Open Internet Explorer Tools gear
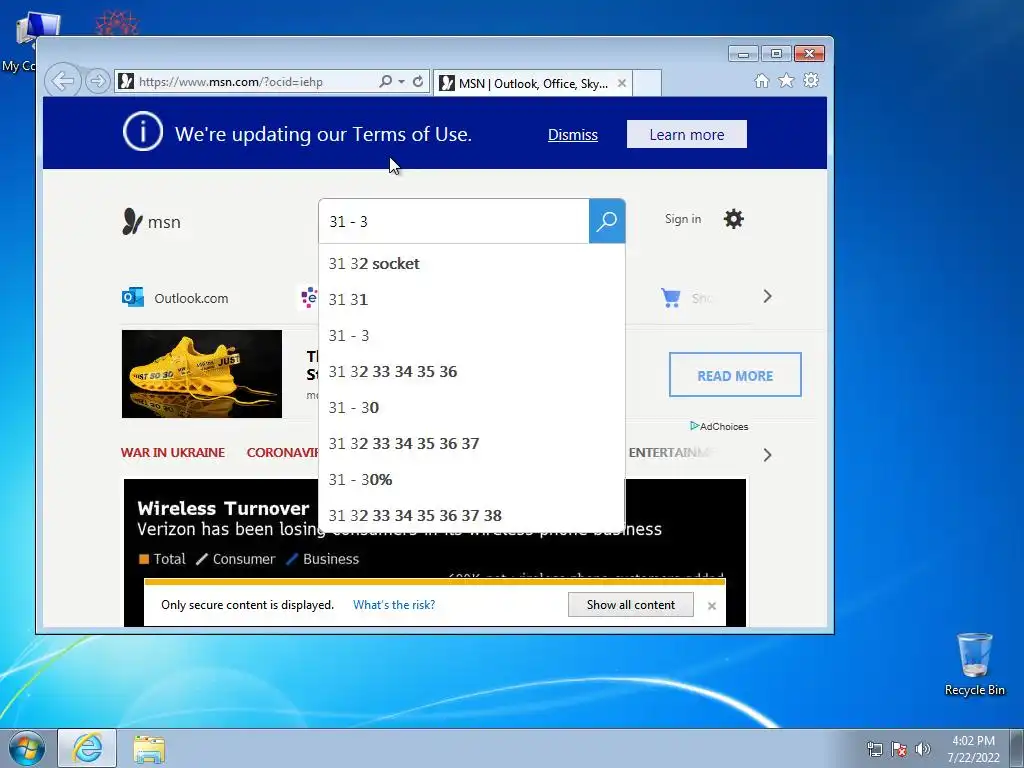Viewport: 1024px width, 768px height. click(811, 80)
